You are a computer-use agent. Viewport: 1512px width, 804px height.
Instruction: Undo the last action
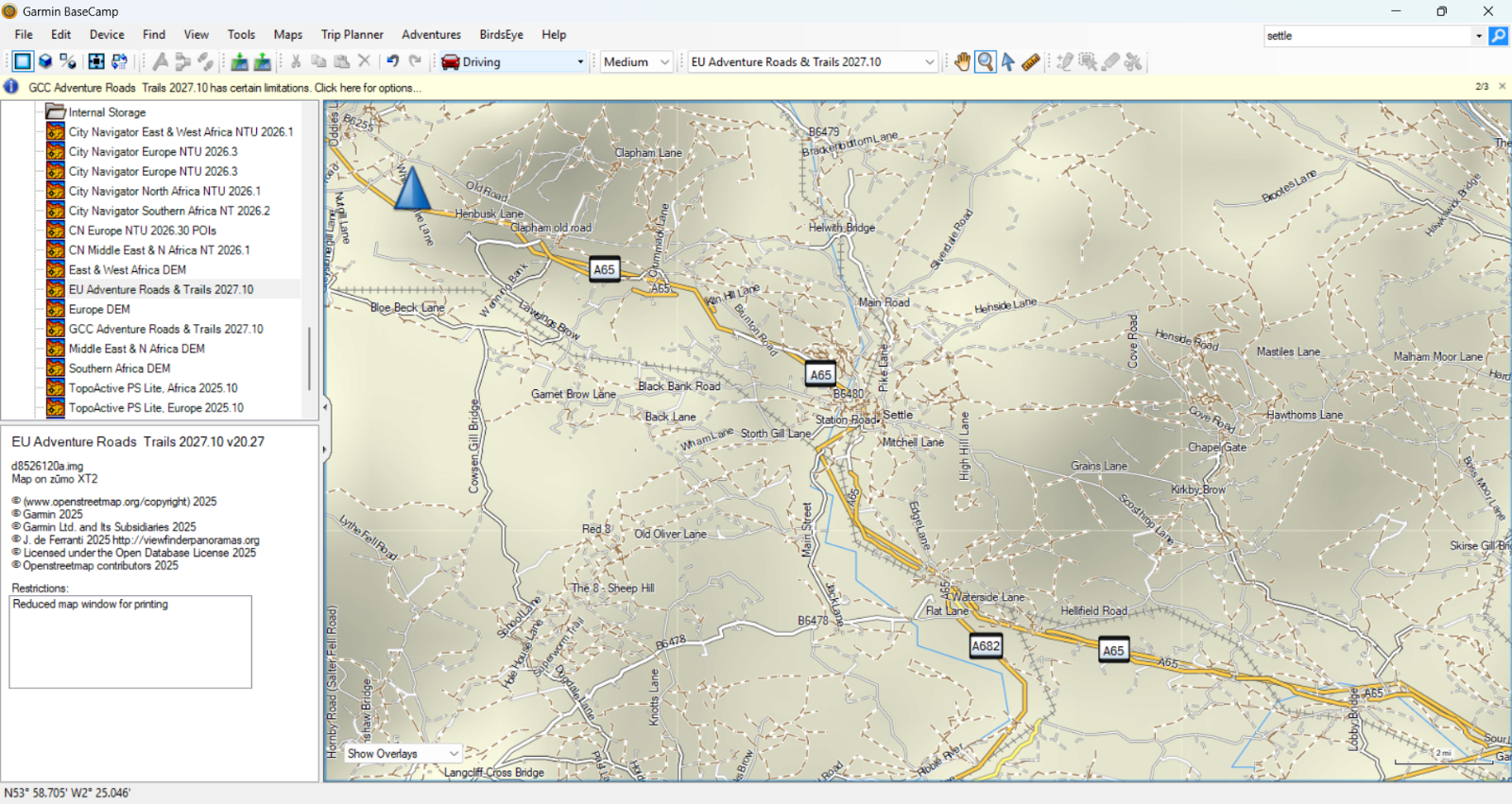(392, 61)
